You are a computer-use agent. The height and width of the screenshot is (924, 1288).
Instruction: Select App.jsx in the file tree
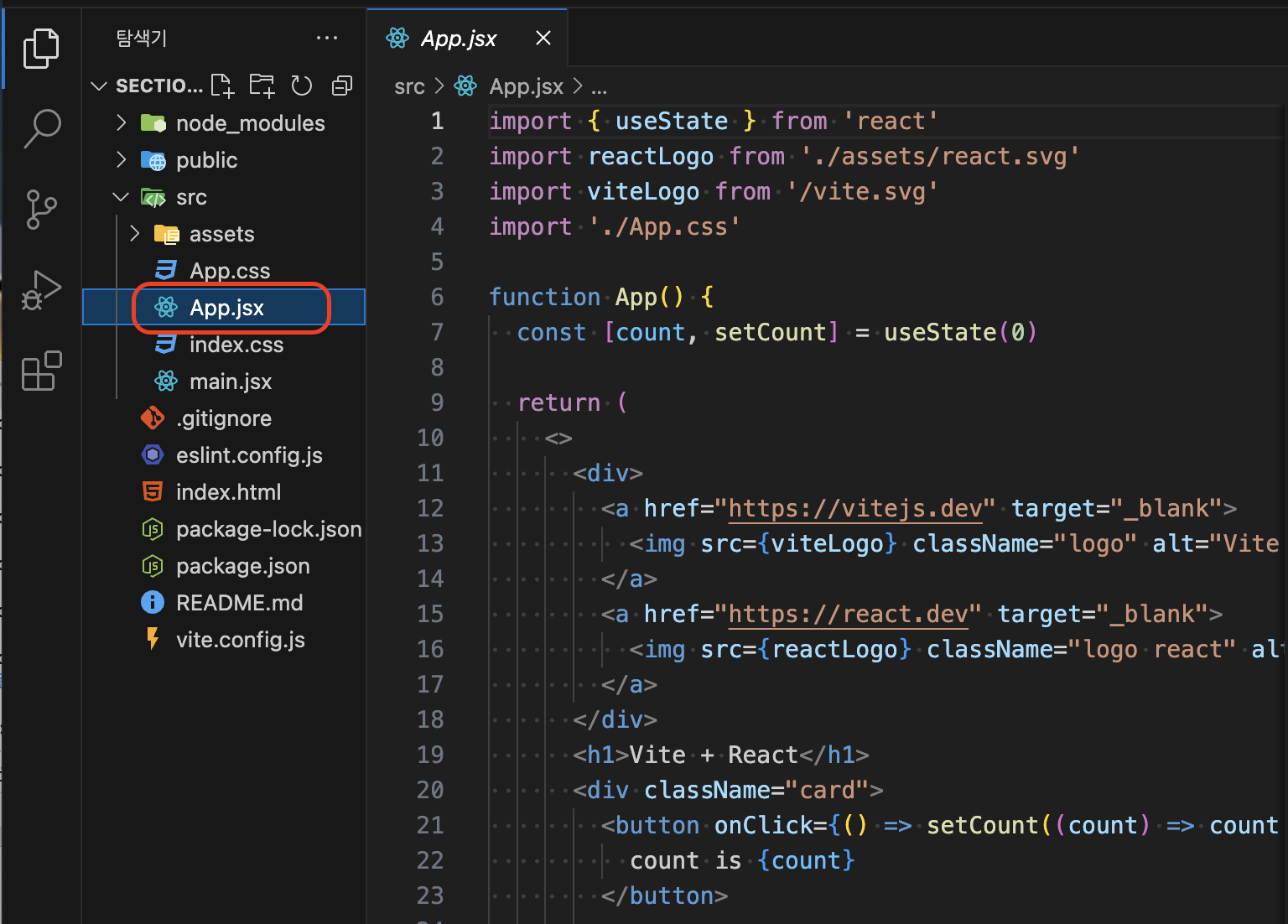(224, 308)
